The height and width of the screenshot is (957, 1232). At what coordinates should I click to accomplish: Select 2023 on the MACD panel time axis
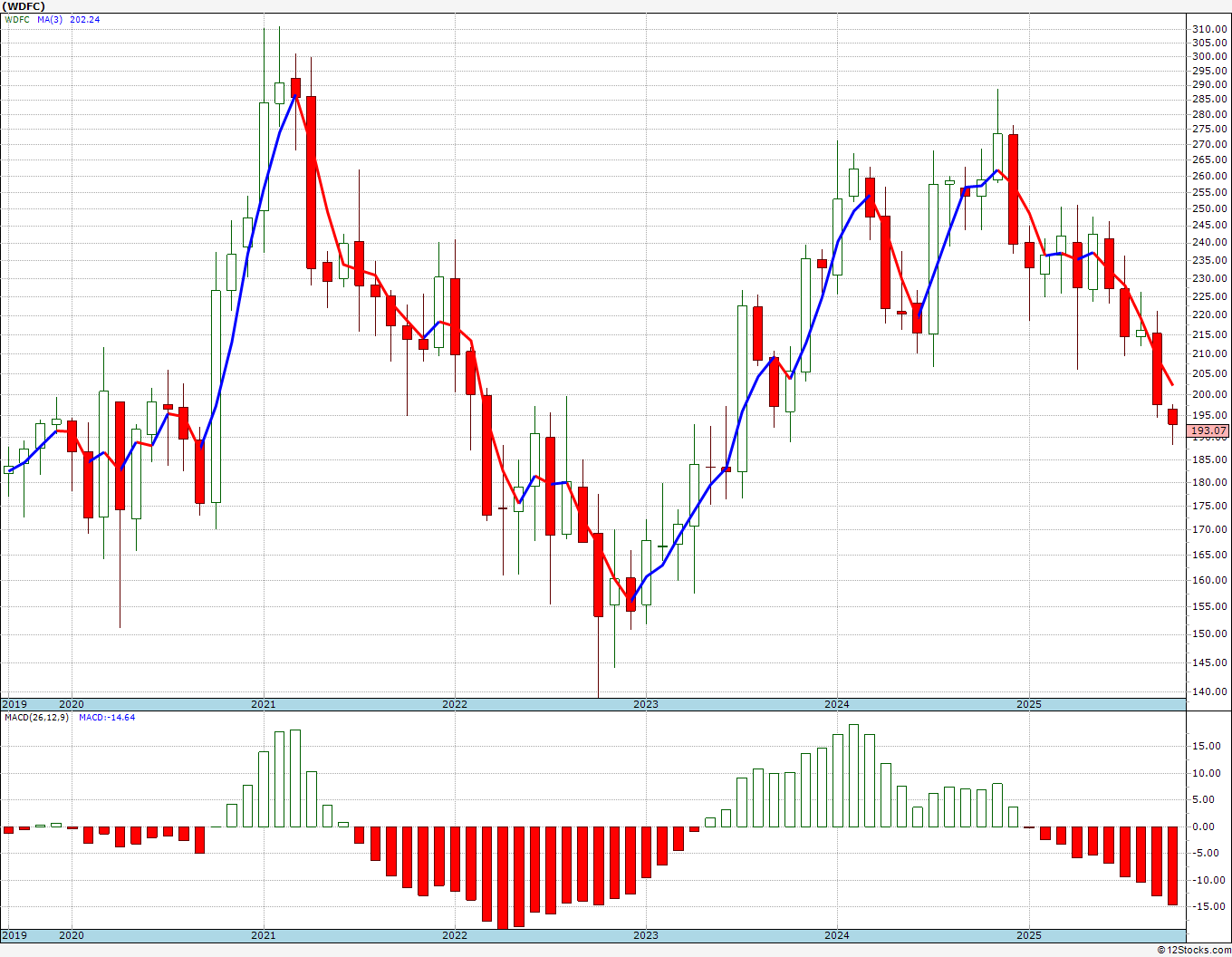click(x=646, y=934)
